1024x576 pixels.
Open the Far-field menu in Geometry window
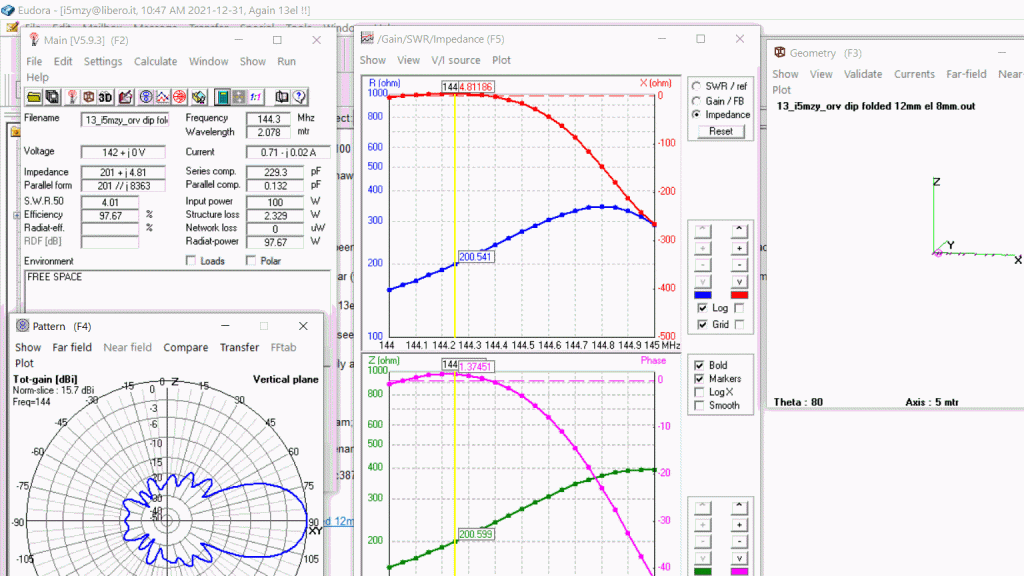[x=967, y=74]
